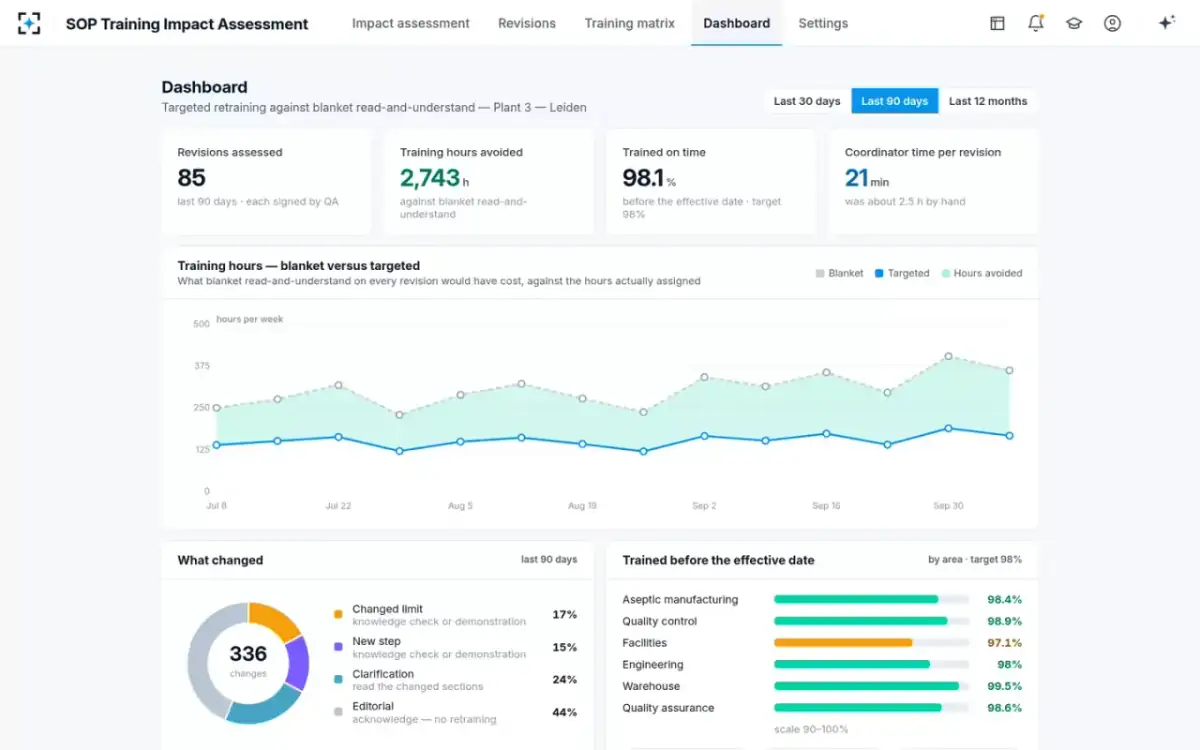Click the 'SOP Training Impact Assessment' title
Image resolution: width=1200 pixels, height=750 pixels.
click(x=187, y=24)
